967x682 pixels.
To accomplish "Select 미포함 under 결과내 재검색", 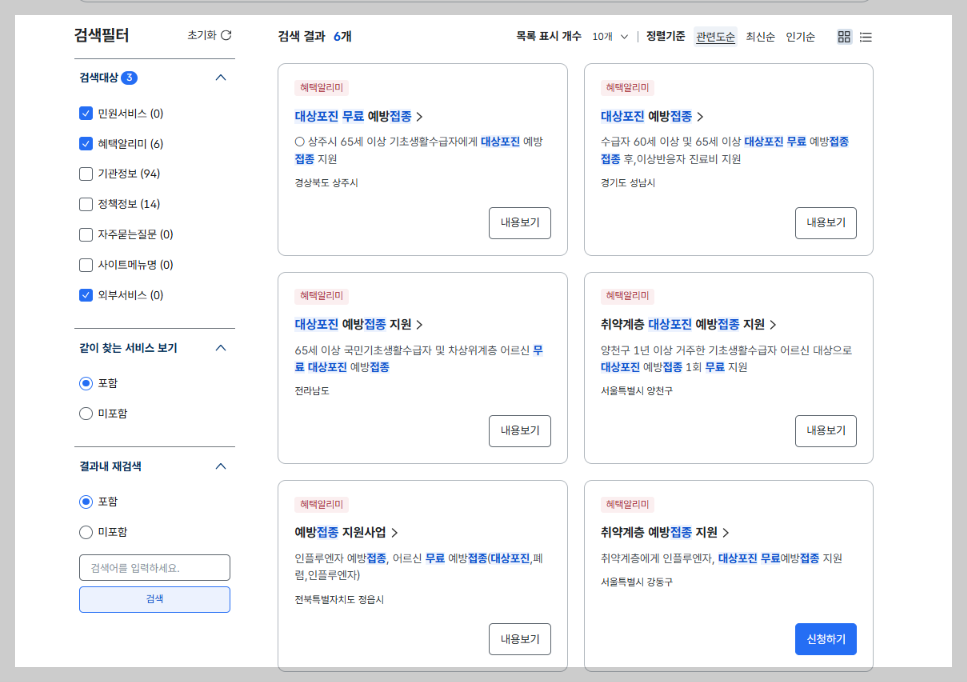I will (x=86, y=532).
